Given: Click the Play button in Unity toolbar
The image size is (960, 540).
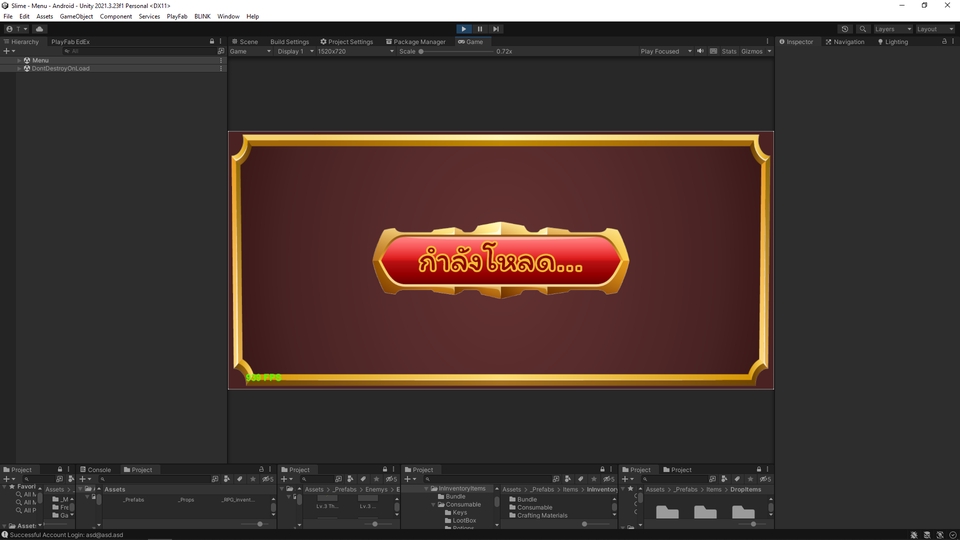Looking at the screenshot, I should 463,29.
